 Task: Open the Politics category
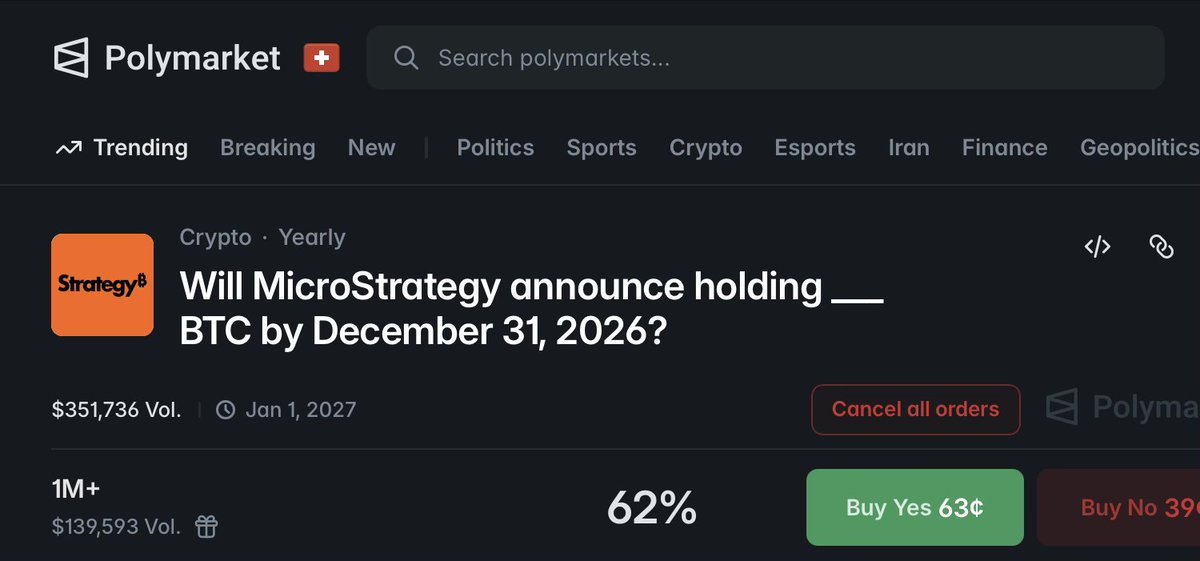pos(495,148)
